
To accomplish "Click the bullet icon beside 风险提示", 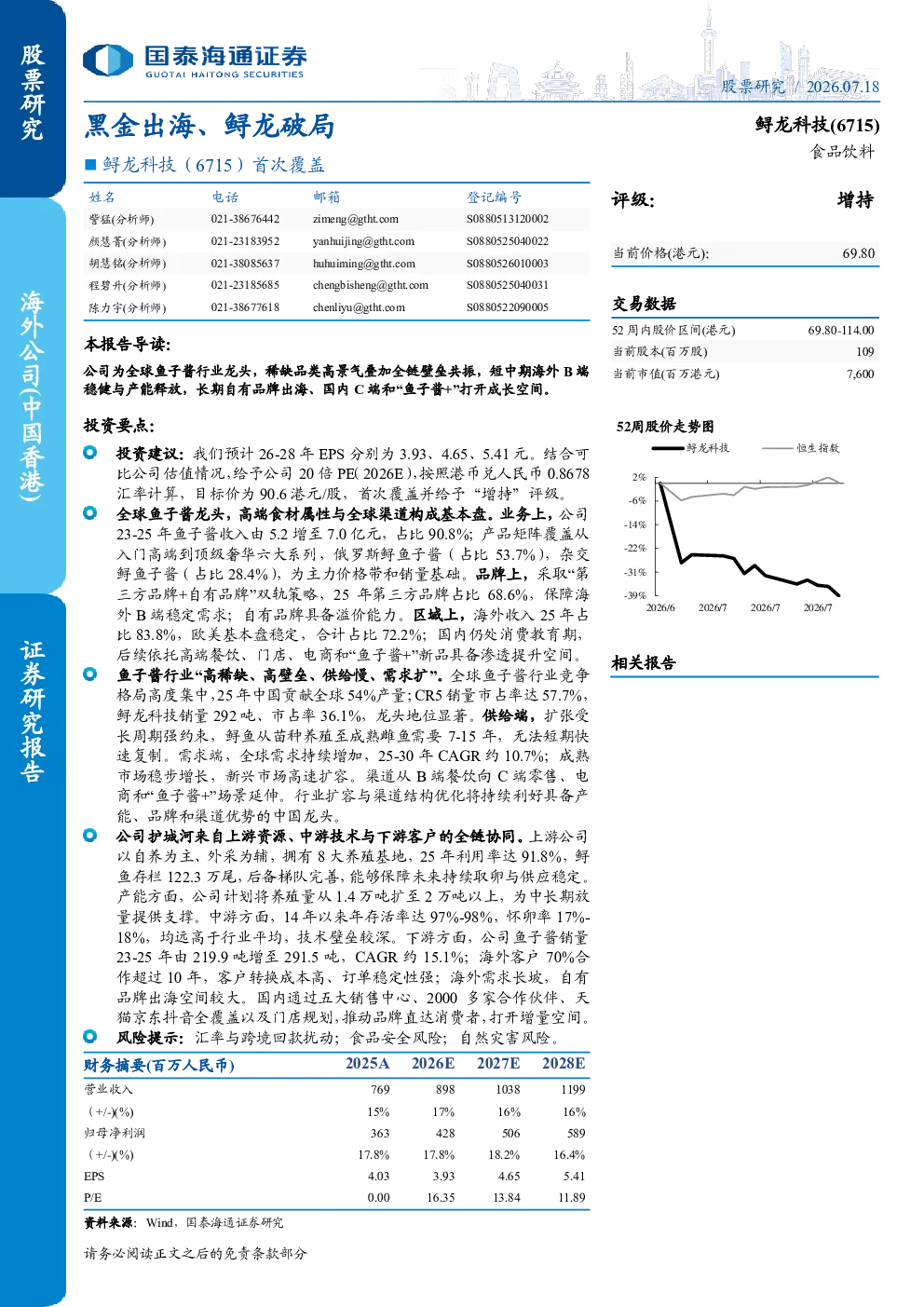I will (90, 1037).
